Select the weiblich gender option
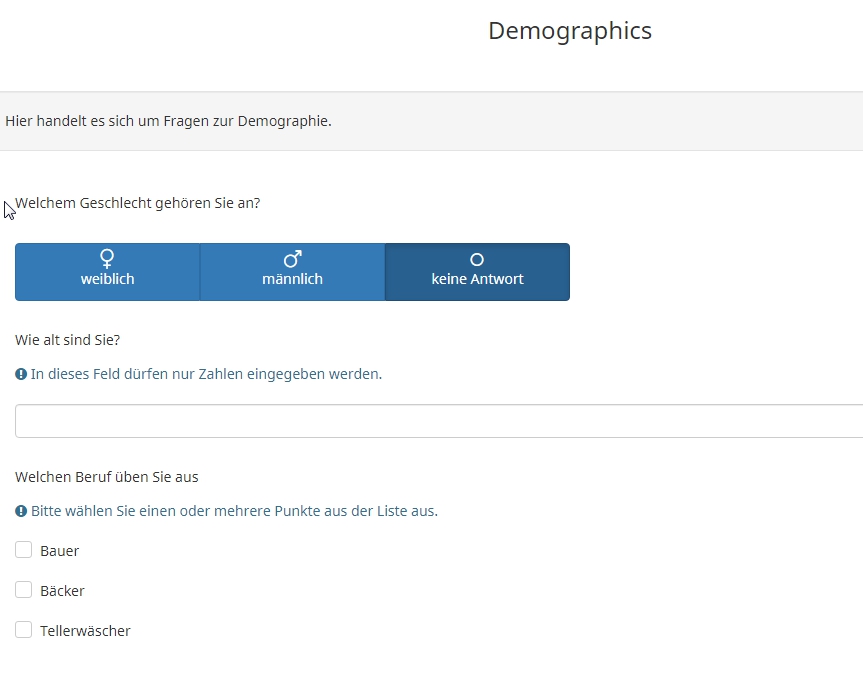 (108, 272)
